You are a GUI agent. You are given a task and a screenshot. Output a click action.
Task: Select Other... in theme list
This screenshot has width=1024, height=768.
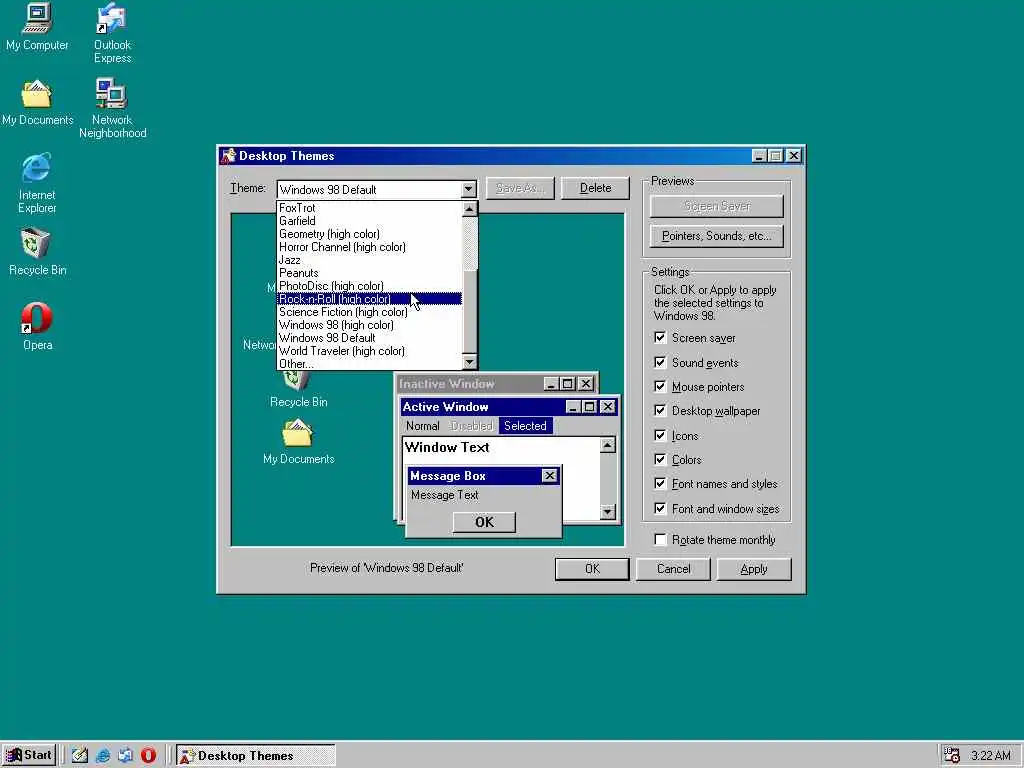click(369, 364)
